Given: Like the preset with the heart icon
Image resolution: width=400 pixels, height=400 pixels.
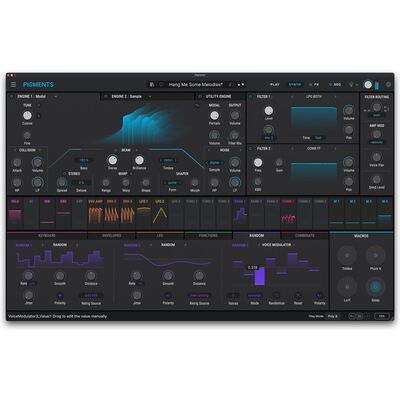Looking at the screenshot, I should [162, 85].
